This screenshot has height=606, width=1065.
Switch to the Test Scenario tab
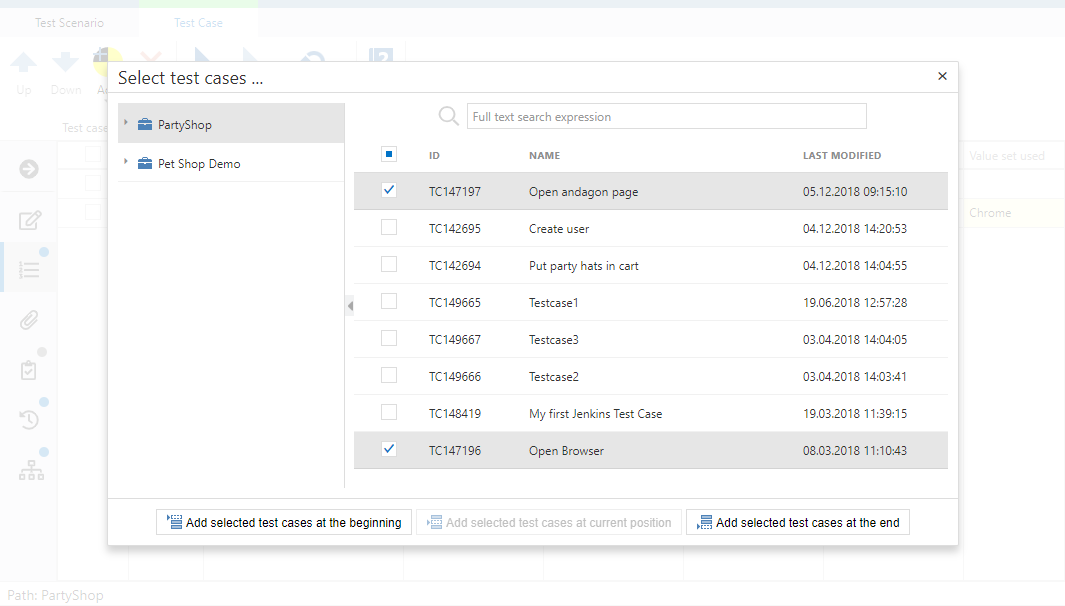(x=69, y=23)
